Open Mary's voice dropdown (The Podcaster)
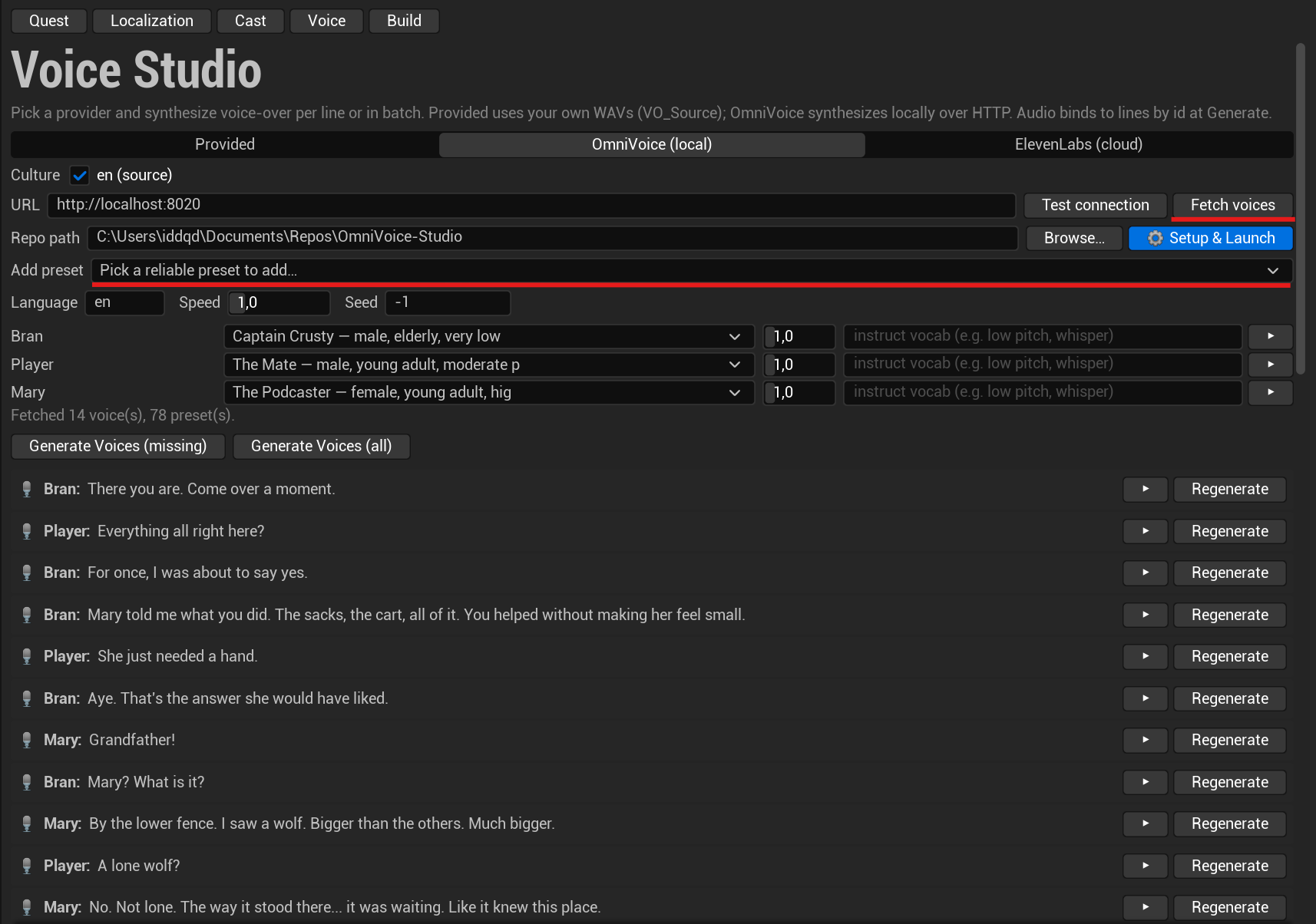1316x924 pixels. (489, 392)
